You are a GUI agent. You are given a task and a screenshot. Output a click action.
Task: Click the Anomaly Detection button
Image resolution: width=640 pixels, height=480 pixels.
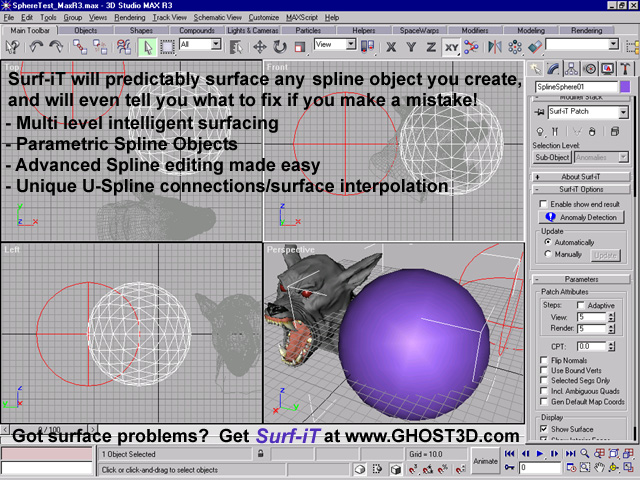[x=581, y=217]
